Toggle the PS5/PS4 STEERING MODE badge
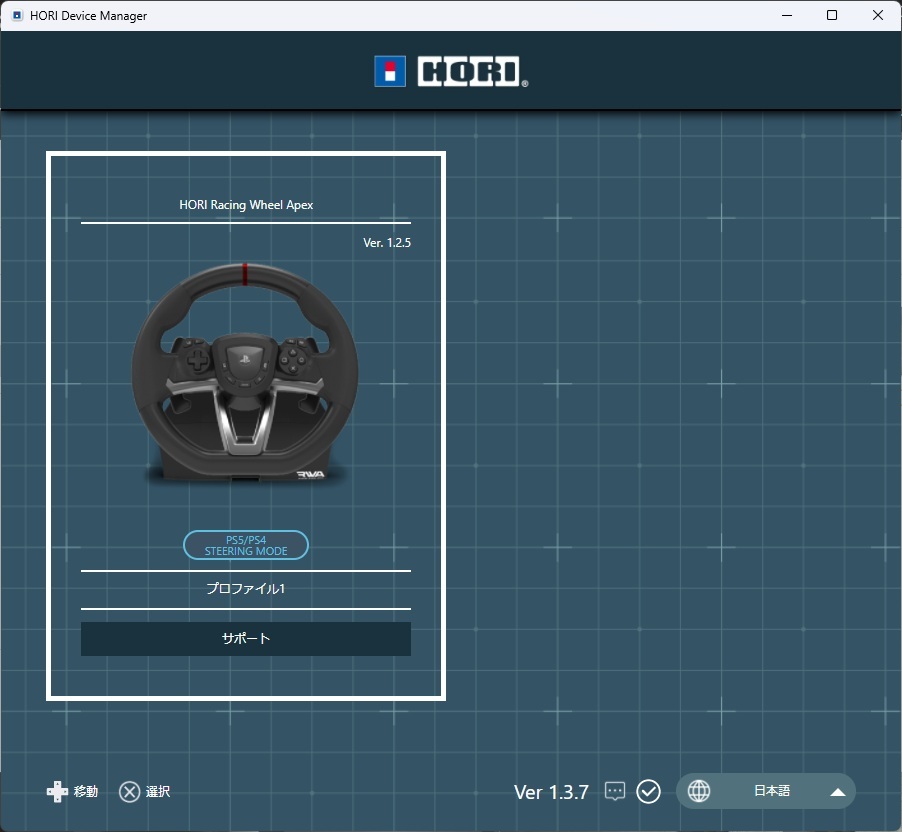Screen dimensions: 902x832 tap(245, 545)
